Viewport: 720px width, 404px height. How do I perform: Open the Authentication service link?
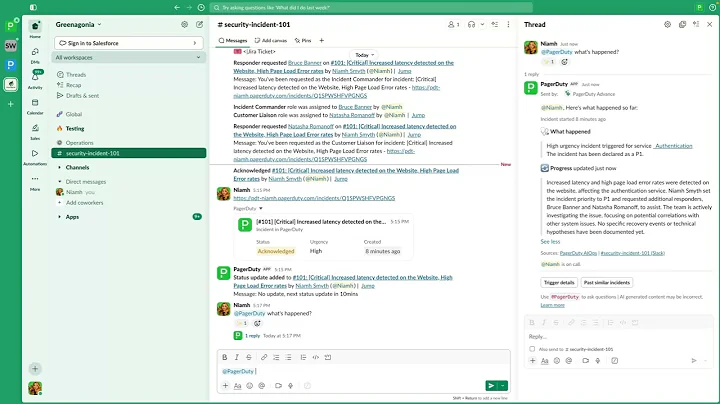pos(673,146)
